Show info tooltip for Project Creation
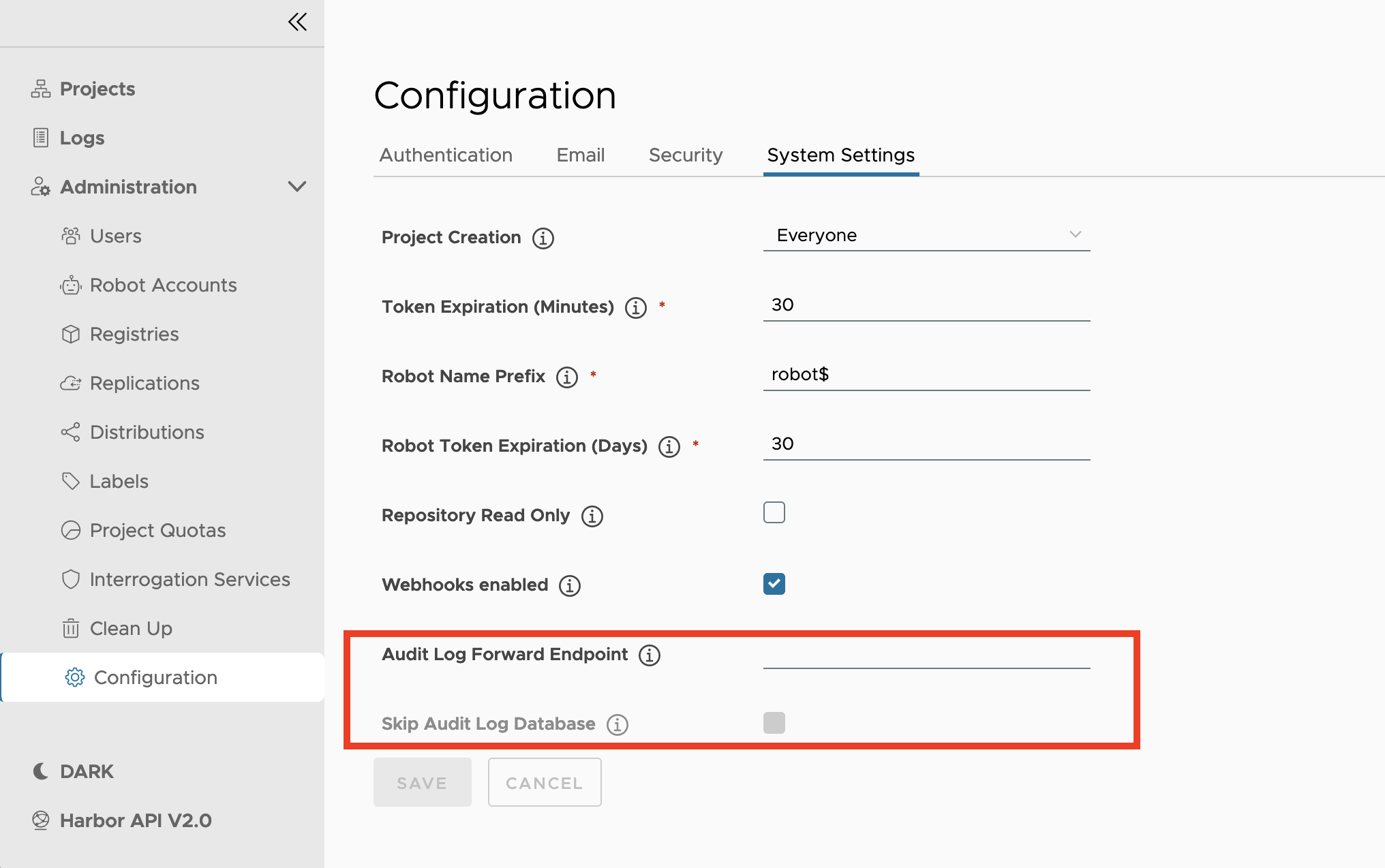The height and width of the screenshot is (868, 1385). pos(543,238)
